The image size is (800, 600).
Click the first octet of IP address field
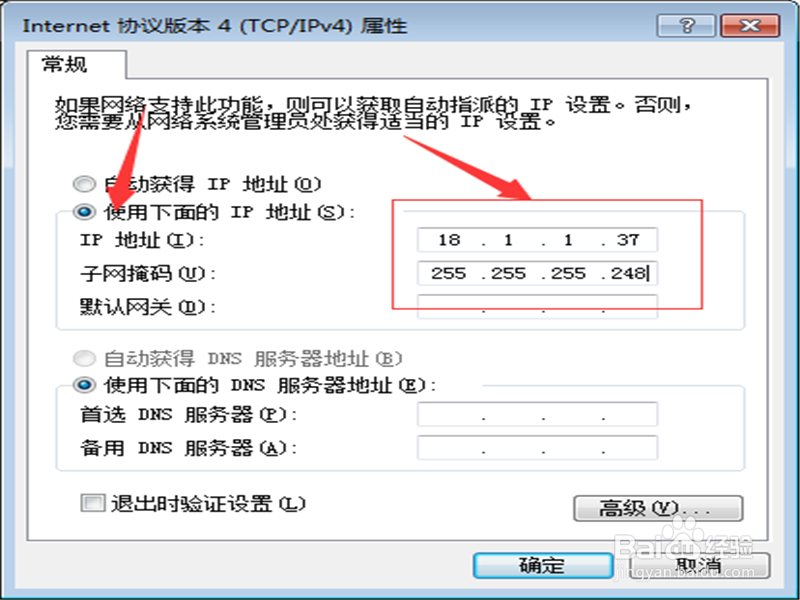(449, 240)
